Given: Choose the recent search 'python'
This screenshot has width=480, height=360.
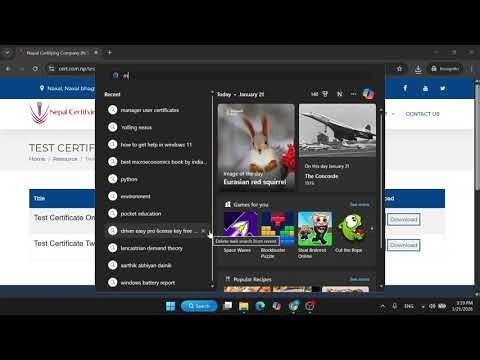Looking at the screenshot, I should (129, 179).
